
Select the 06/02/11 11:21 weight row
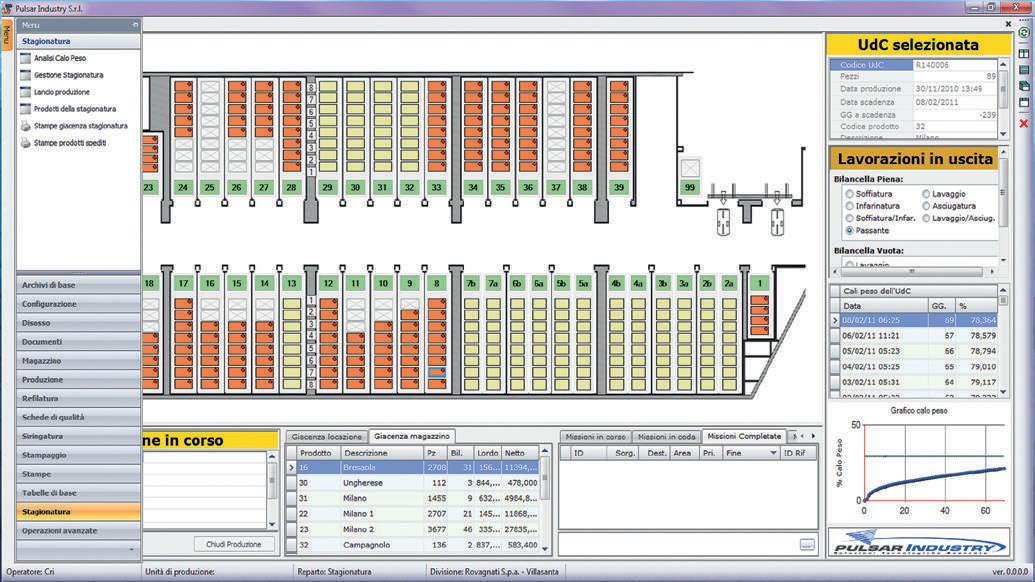[915, 336]
